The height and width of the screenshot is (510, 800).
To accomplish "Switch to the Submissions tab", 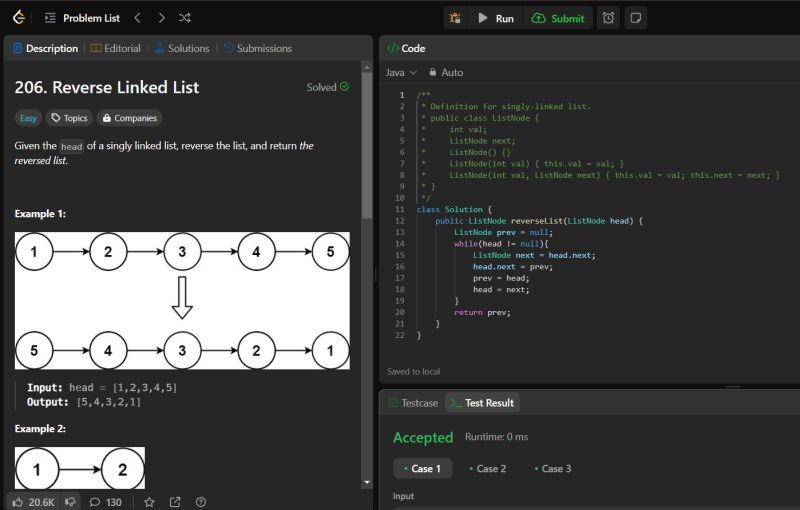I will [258, 48].
